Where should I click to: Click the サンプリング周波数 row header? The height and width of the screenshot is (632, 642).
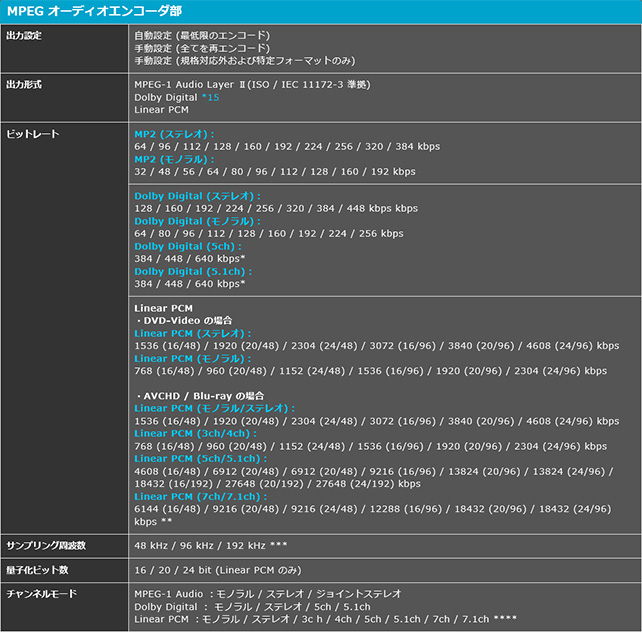46,547
